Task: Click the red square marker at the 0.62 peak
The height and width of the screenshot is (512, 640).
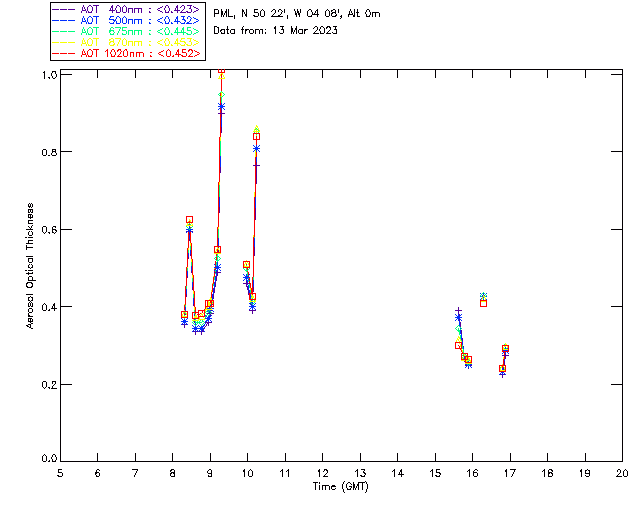Action: click(189, 220)
